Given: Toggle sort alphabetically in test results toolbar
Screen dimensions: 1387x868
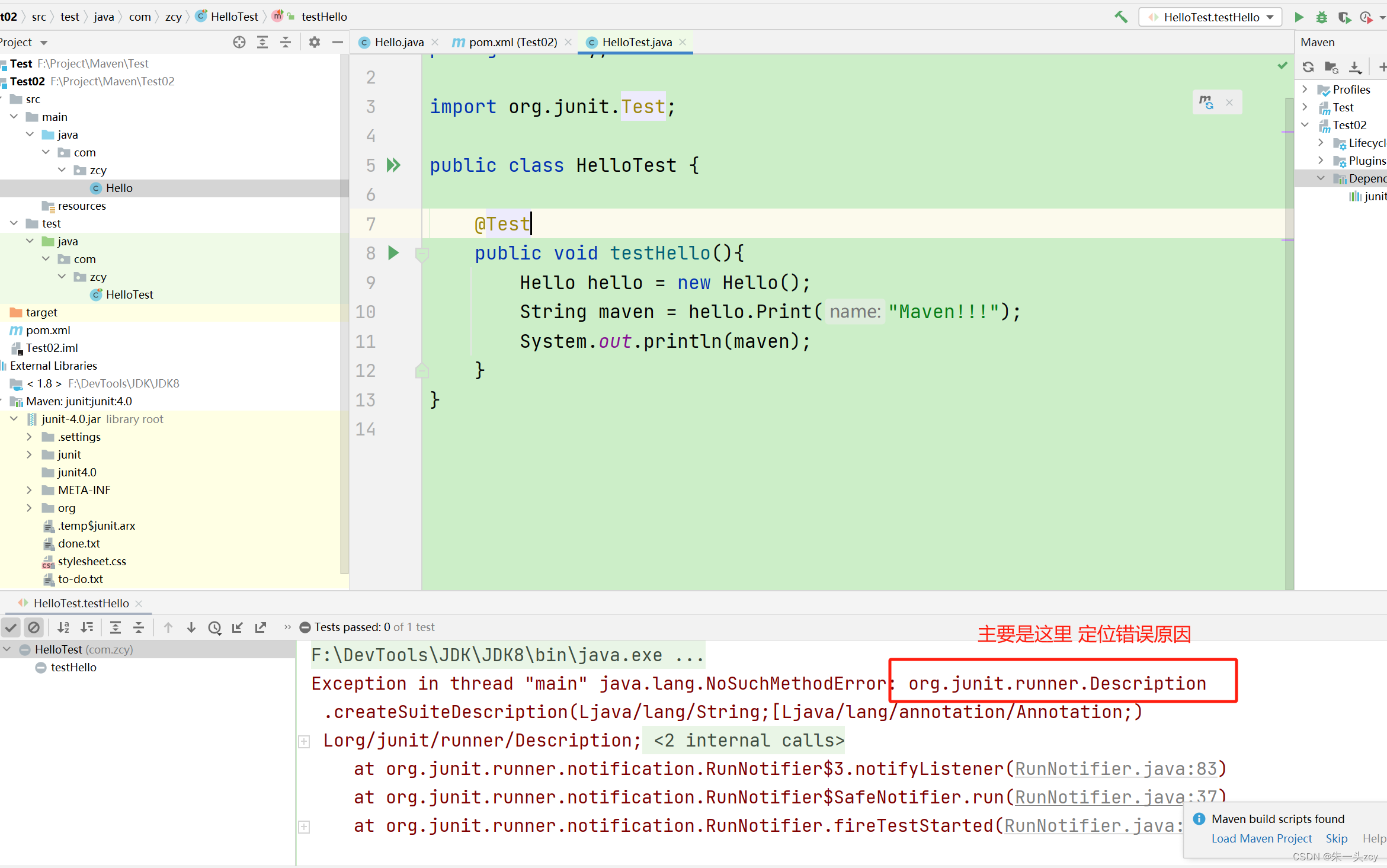Looking at the screenshot, I should [63, 627].
